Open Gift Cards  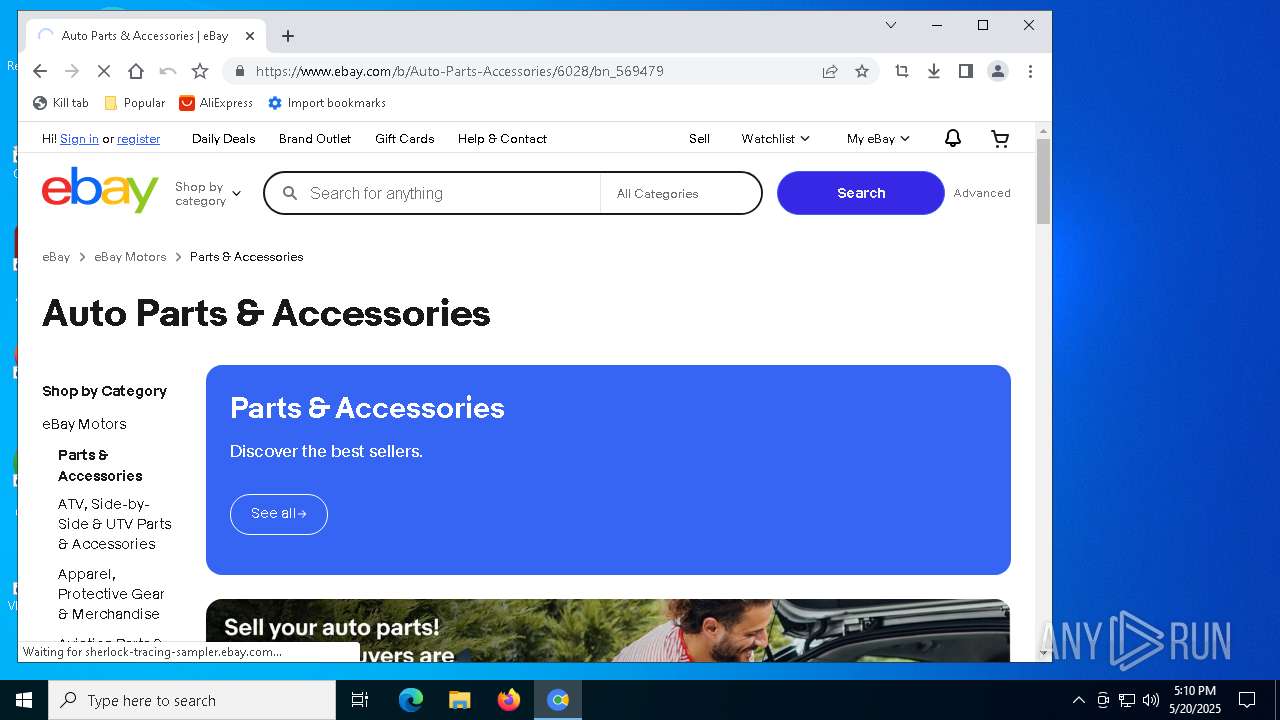pyautogui.click(x=405, y=139)
